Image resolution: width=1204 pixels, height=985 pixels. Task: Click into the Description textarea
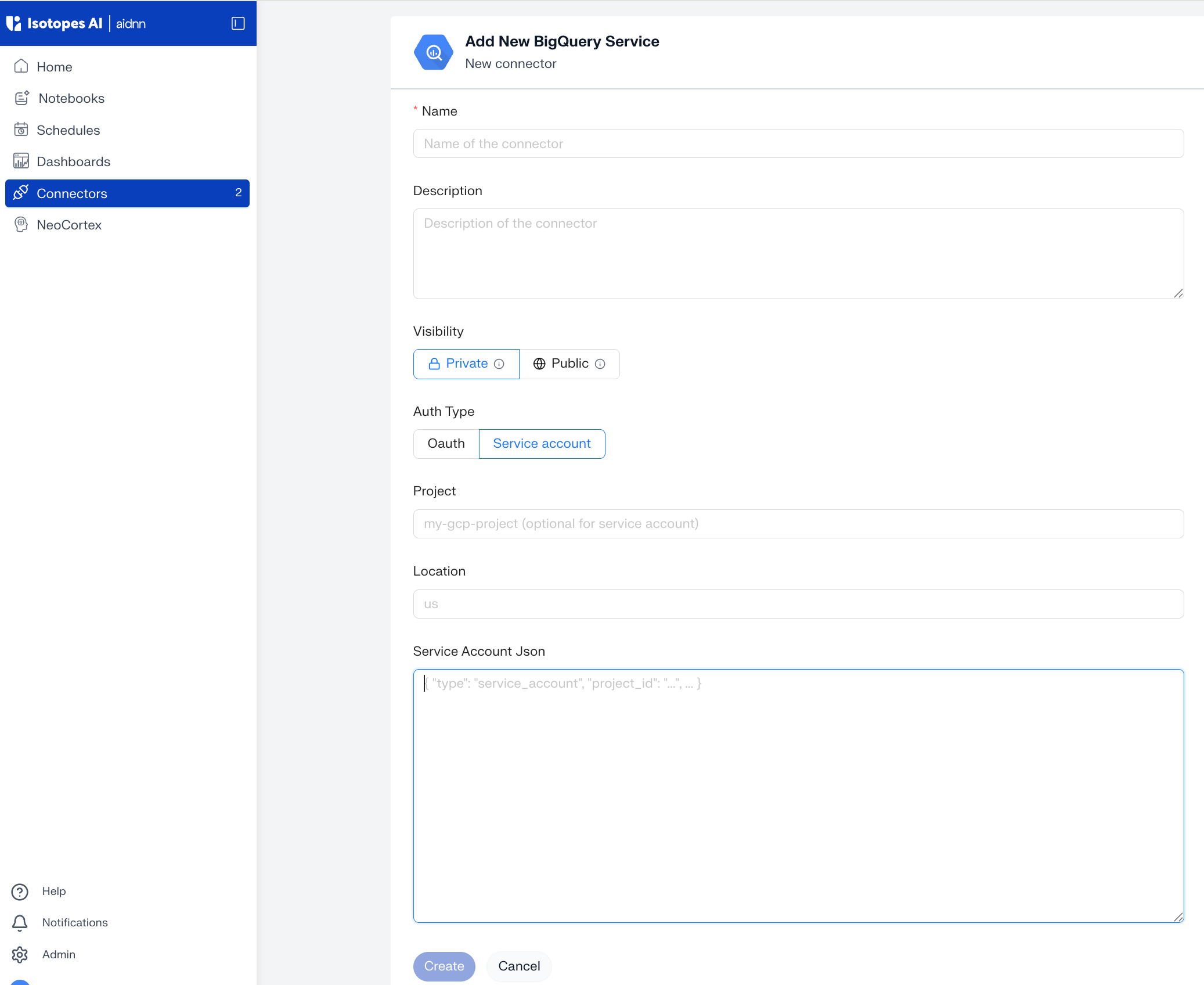pyautogui.click(x=798, y=254)
